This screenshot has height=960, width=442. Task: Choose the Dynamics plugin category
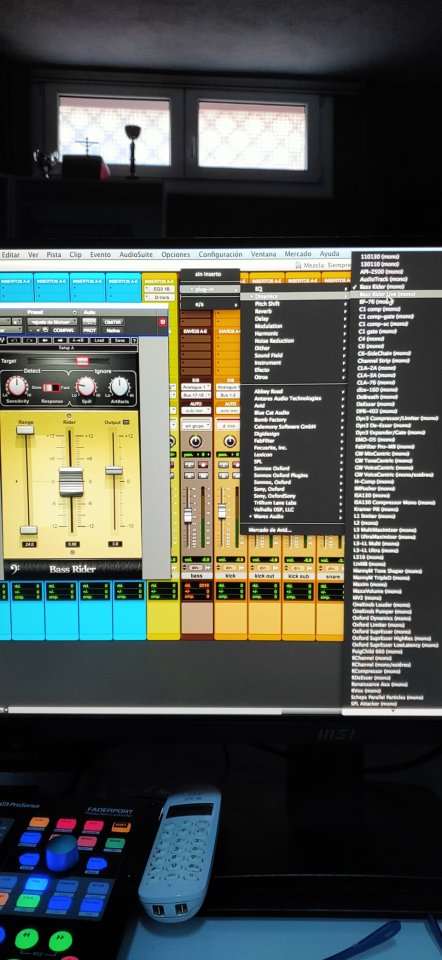[x=294, y=296]
